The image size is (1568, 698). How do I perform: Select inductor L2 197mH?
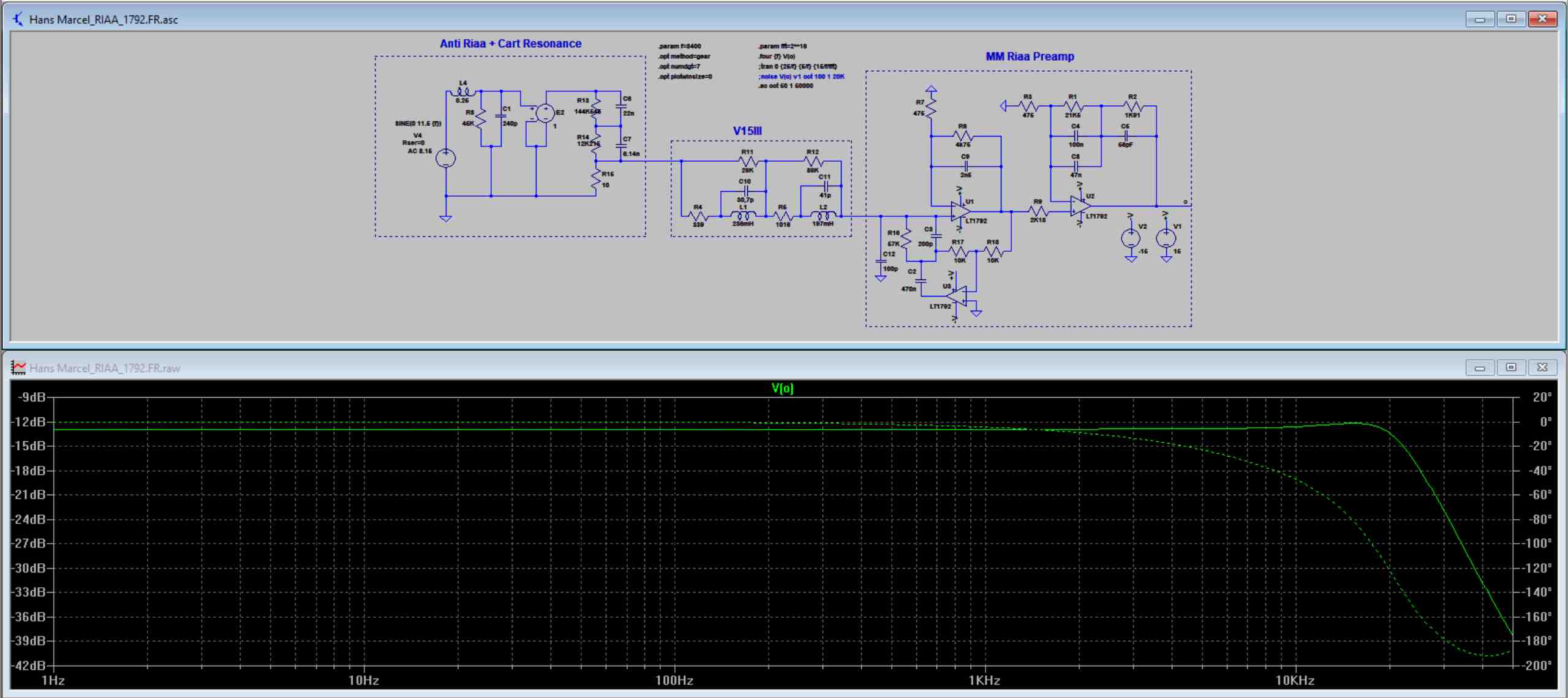click(824, 215)
